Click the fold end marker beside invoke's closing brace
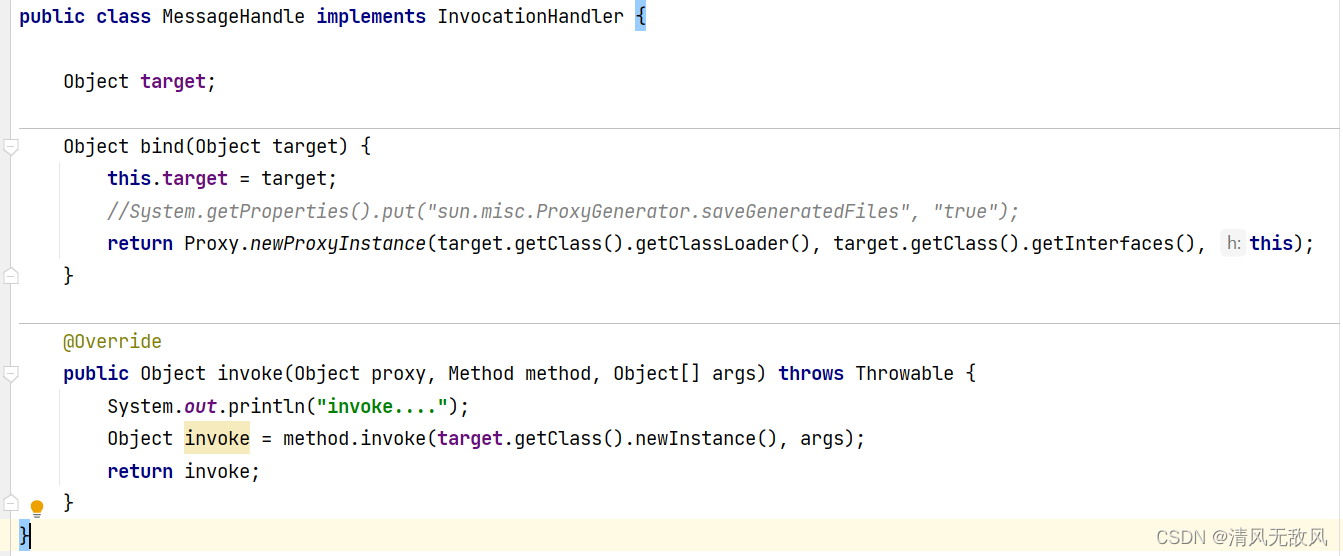Screen dimensions: 1343x556 [11, 502]
